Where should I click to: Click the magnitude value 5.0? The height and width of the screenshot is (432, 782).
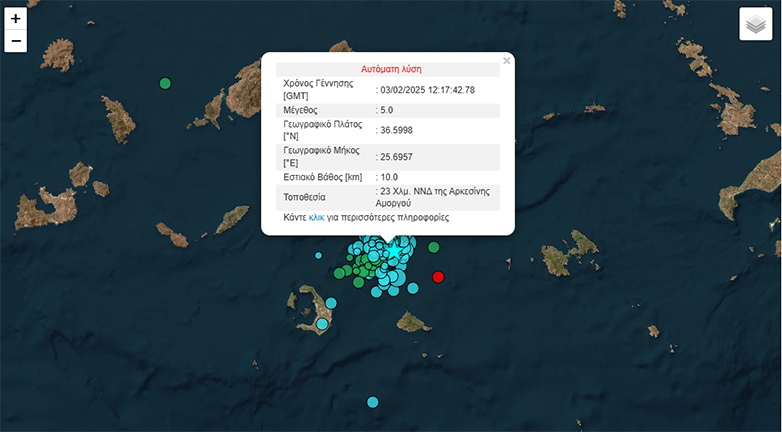point(388,110)
